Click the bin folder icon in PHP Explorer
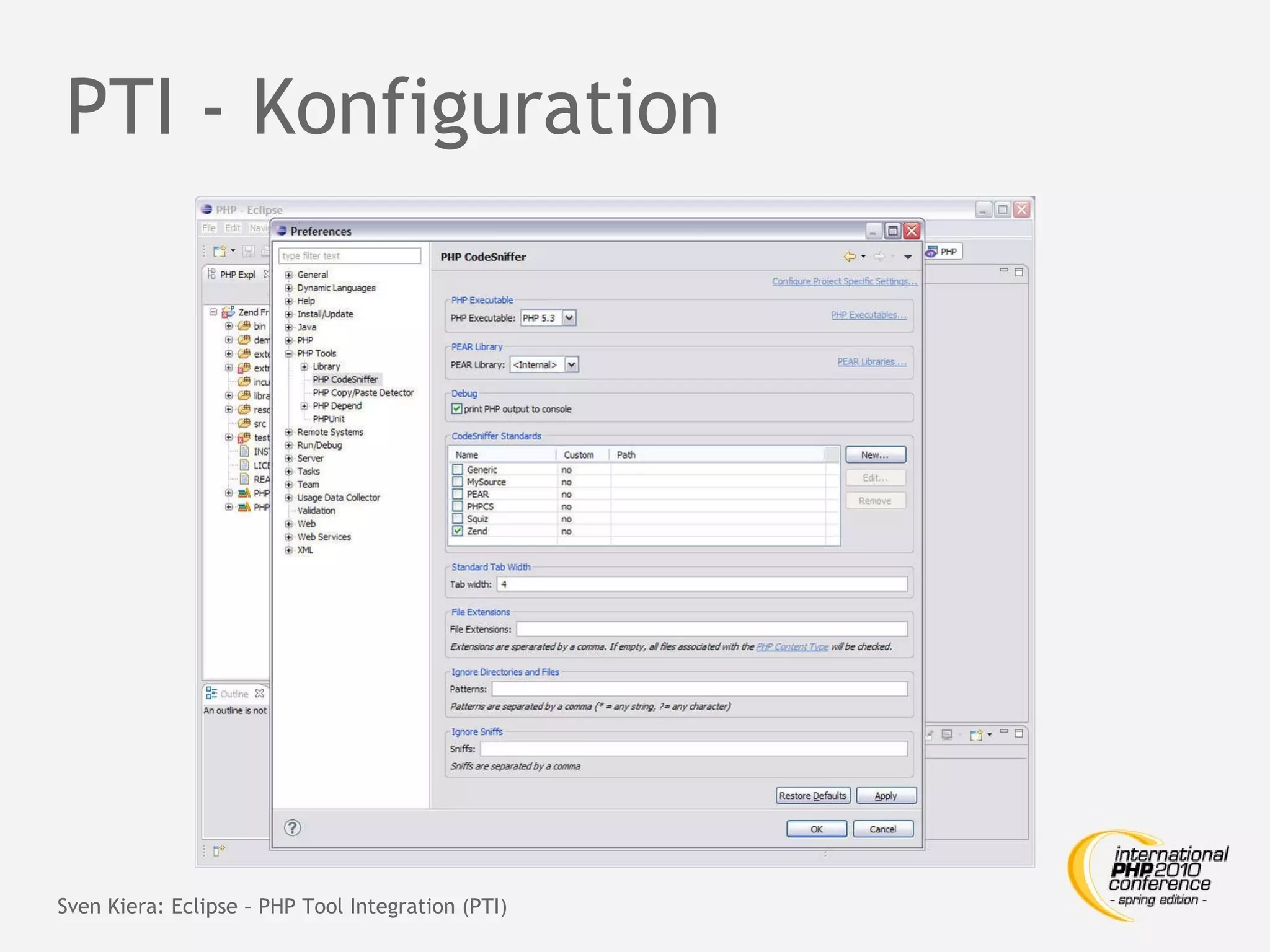The height and width of the screenshot is (952, 1270). (x=244, y=326)
